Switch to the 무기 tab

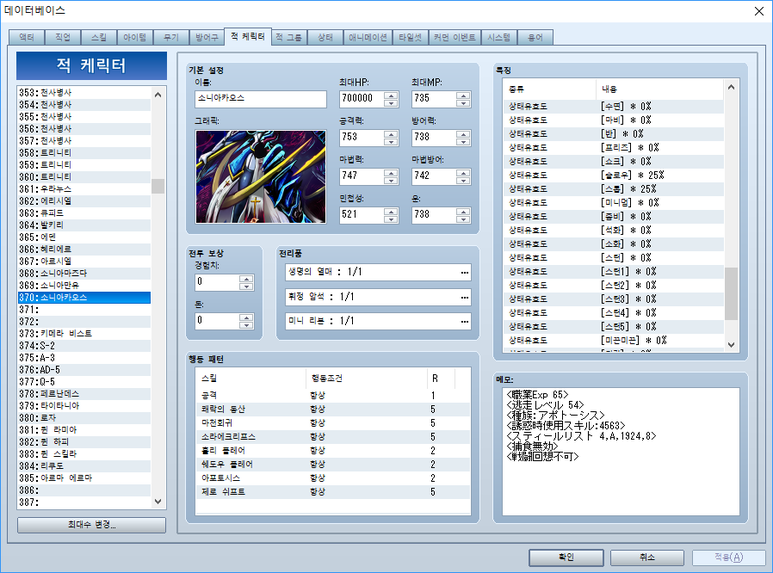click(171, 37)
